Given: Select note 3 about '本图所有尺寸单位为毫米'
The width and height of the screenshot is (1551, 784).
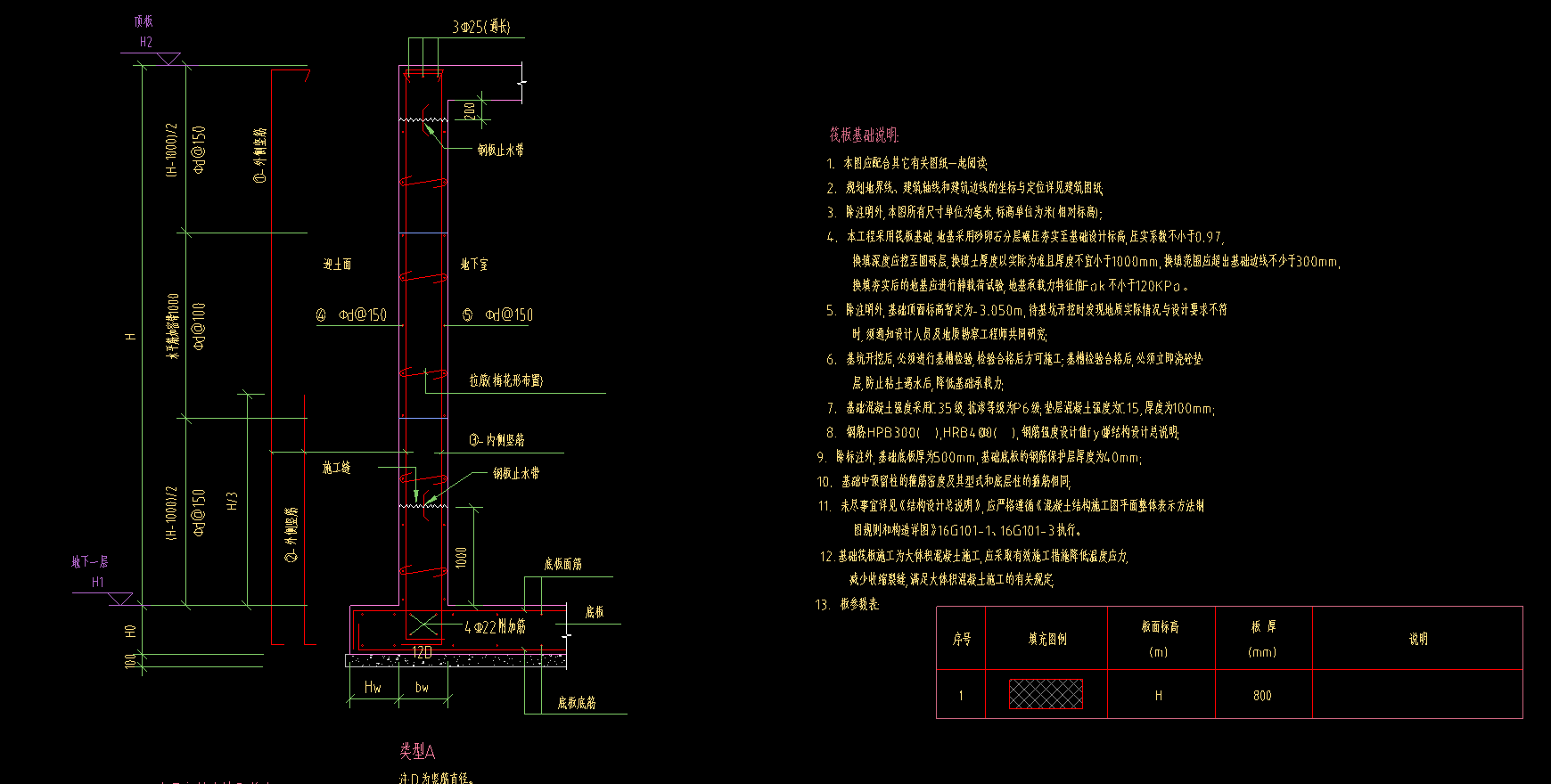Looking at the screenshot, I should click(x=973, y=213).
